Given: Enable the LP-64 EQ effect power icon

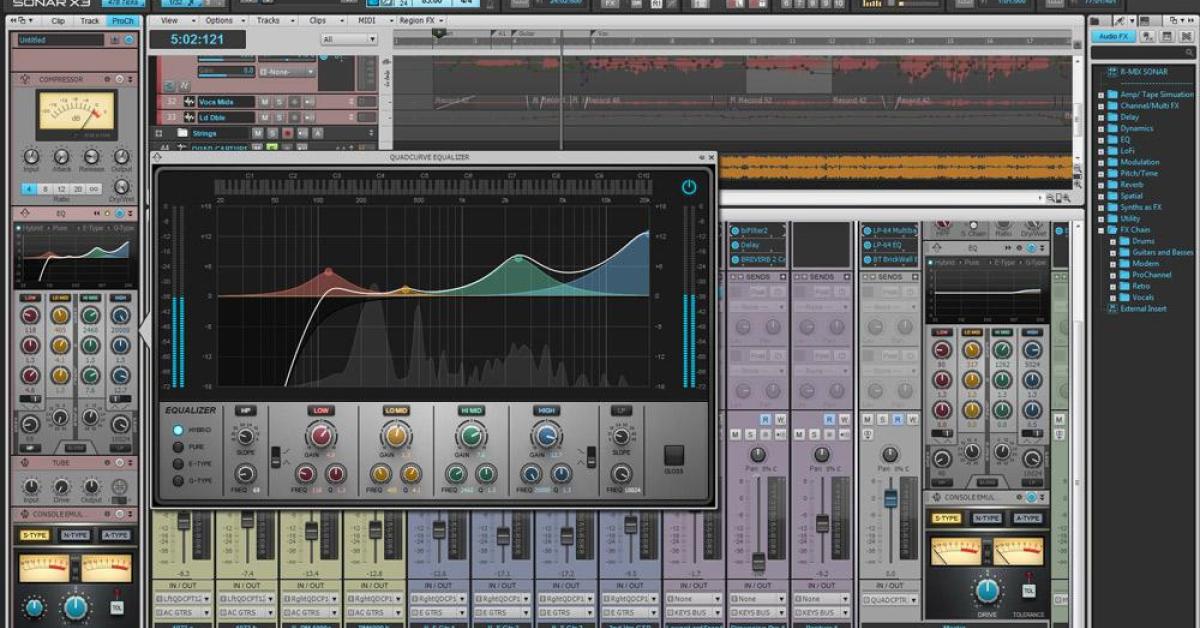Looking at the screenshot, I should (x=866, y=245).
